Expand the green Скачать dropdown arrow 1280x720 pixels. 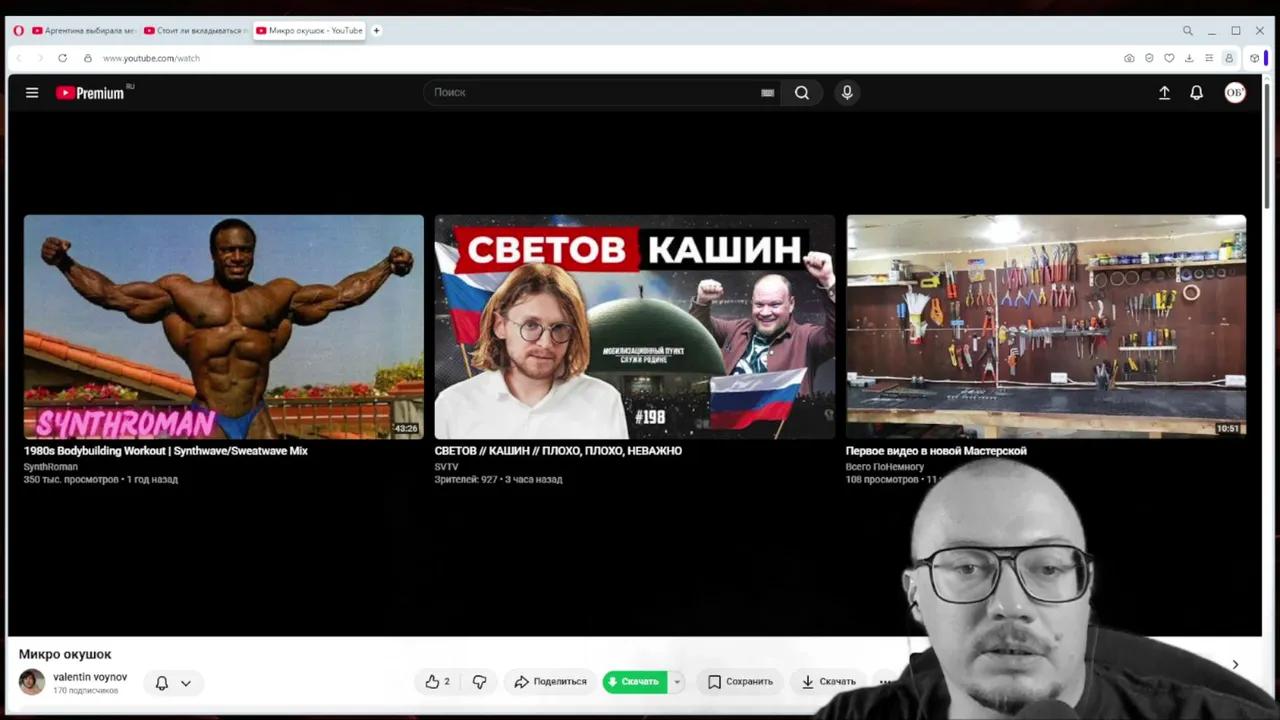(x=677, y=682)
